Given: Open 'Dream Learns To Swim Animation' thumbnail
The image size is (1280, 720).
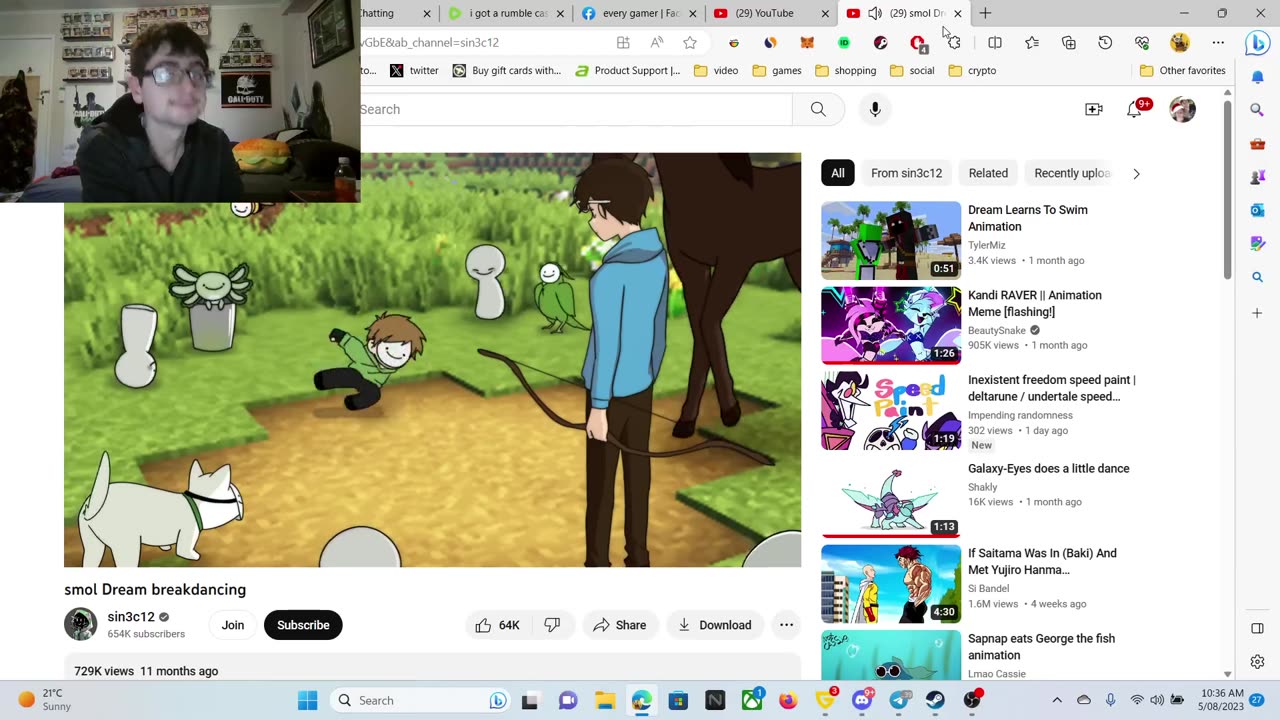Looking at the screenshot, I should point(891,240).
